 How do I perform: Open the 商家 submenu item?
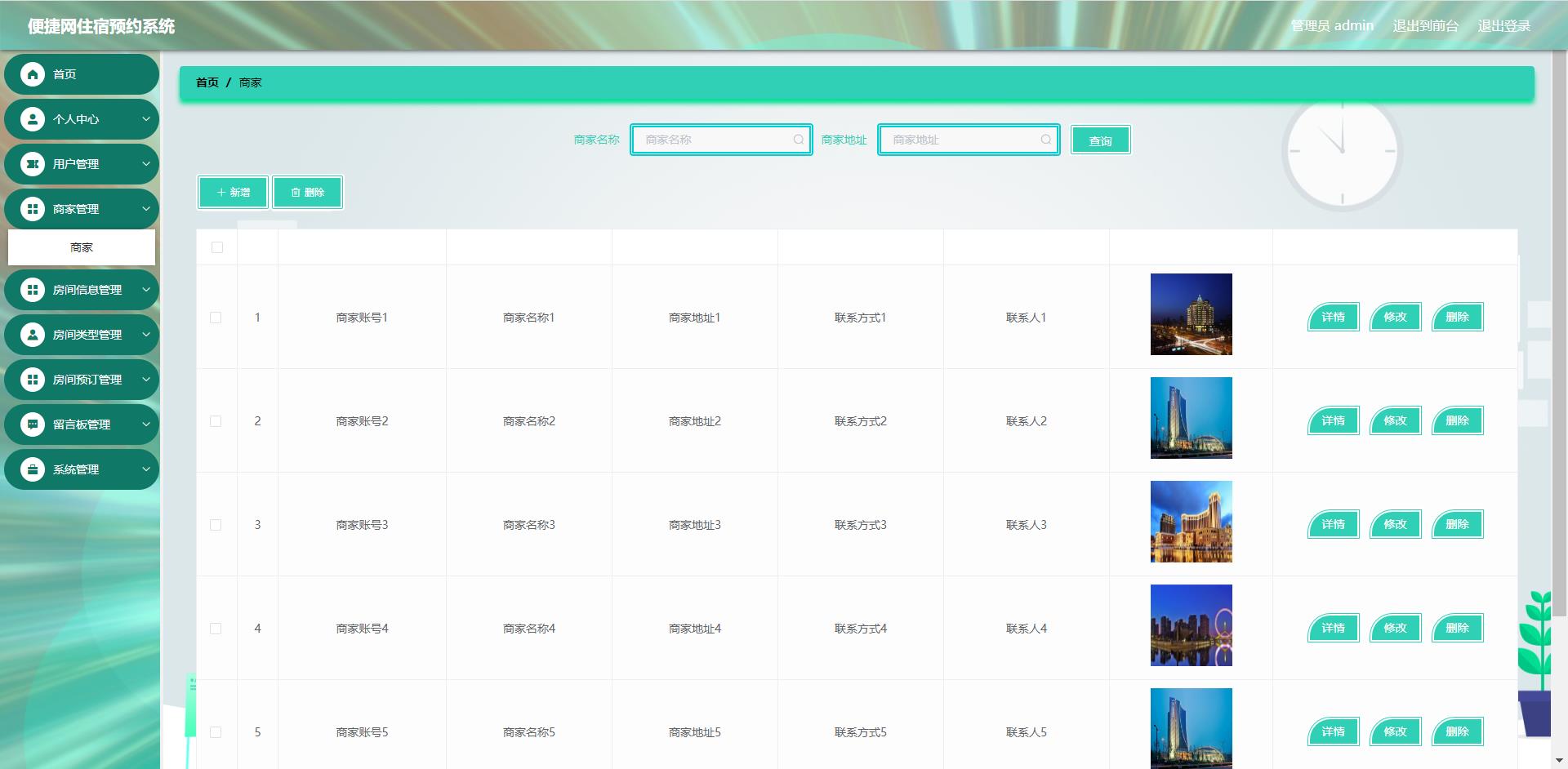(82, 247)
